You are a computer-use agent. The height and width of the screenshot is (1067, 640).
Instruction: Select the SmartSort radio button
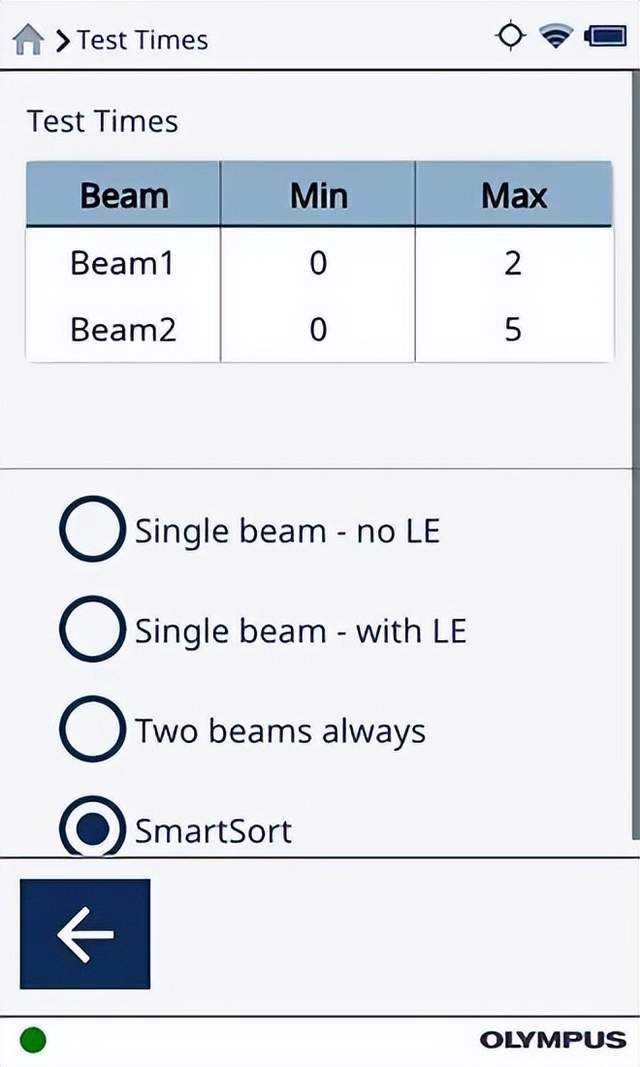[x=92, y=829]
